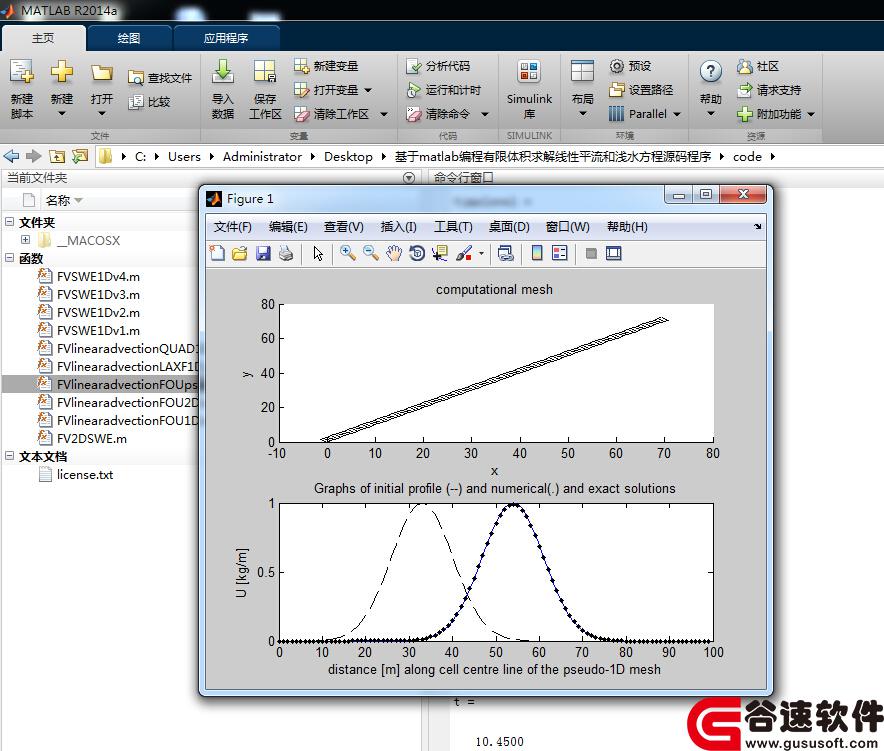
Task: Click Show Plot Tools and Dock icon
Action: [x=613, y=253]
